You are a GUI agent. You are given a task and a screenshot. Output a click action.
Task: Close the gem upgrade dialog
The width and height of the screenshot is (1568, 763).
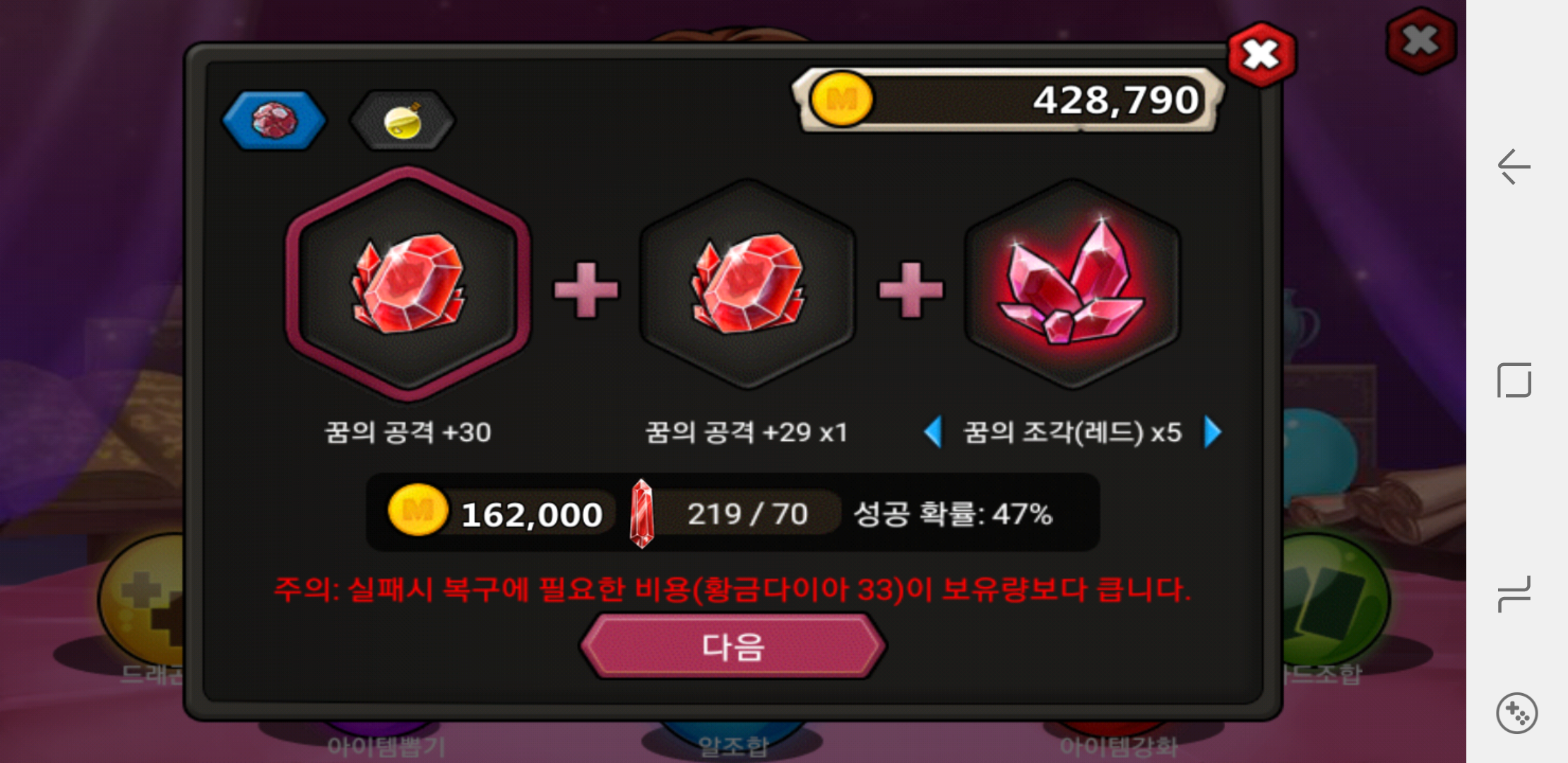[x=1261, y=54]
